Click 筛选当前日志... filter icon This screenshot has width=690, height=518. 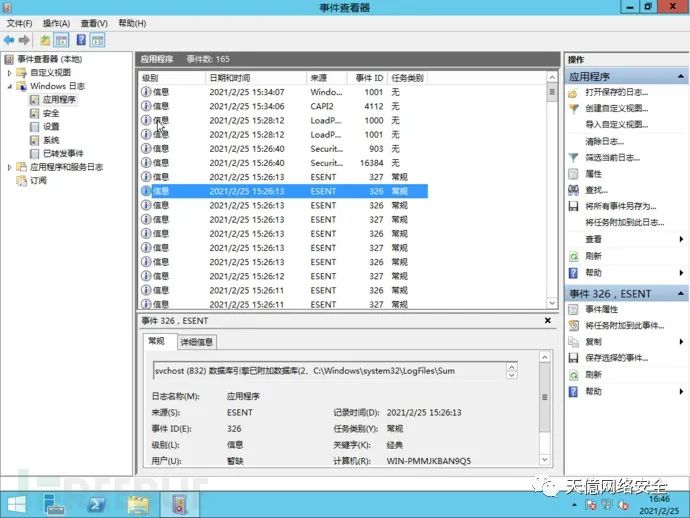573,157
